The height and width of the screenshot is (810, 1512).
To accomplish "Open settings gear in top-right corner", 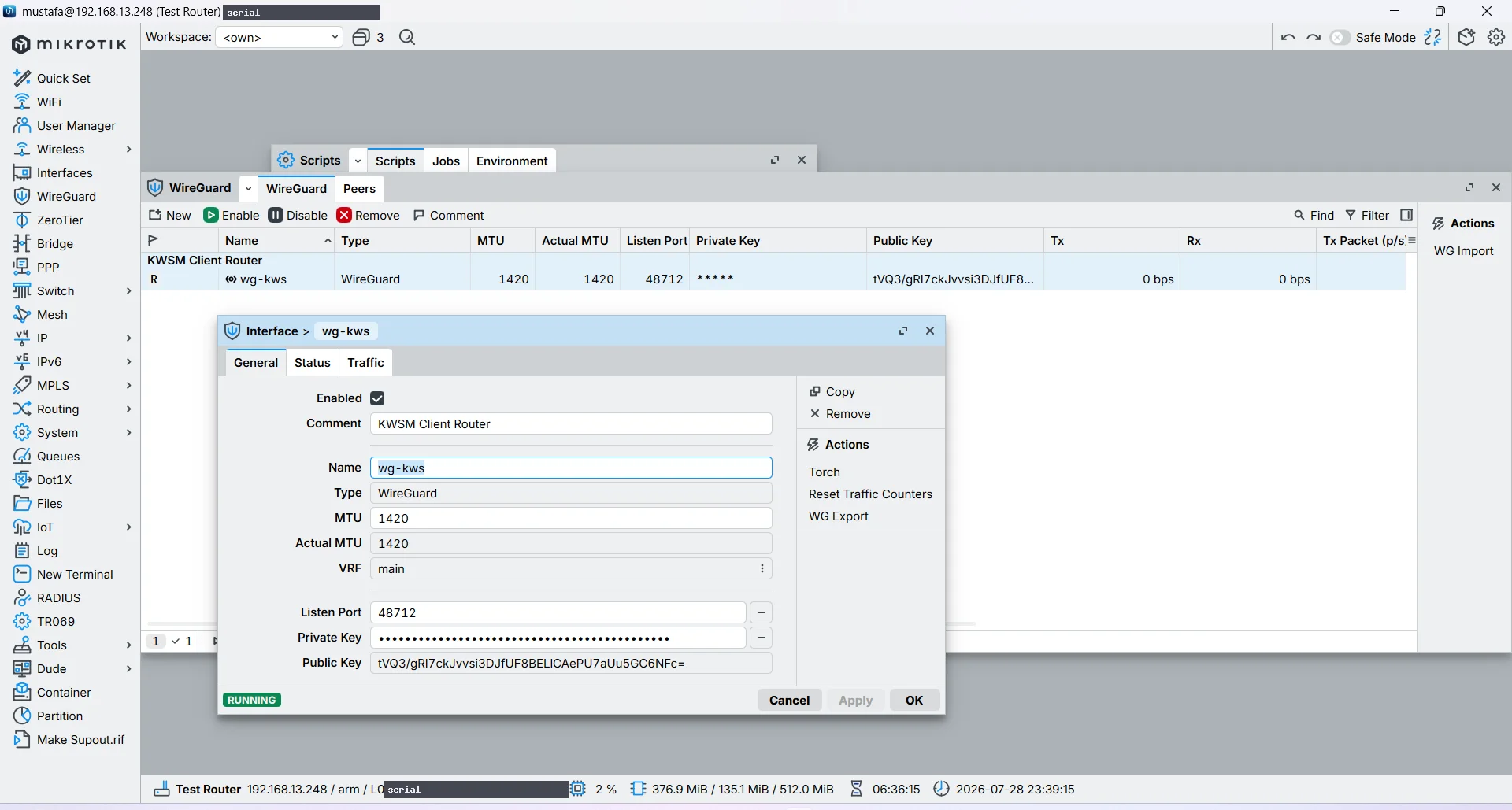I will click(1496, 37).
